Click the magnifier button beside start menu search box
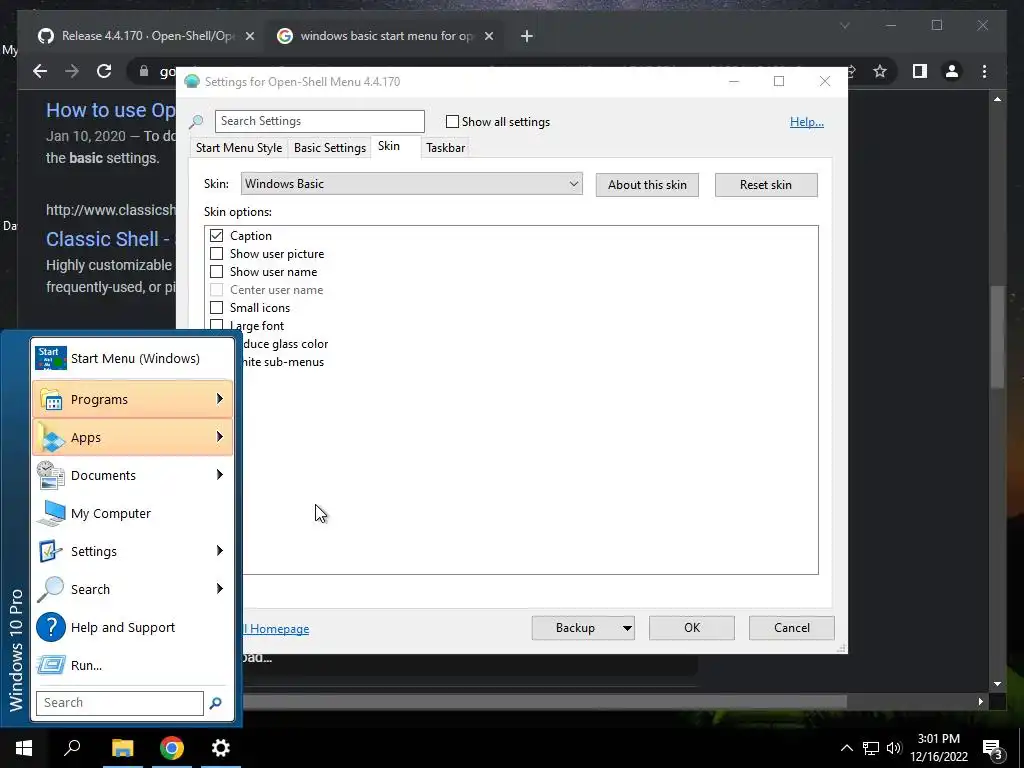 [x=216, y=703]
